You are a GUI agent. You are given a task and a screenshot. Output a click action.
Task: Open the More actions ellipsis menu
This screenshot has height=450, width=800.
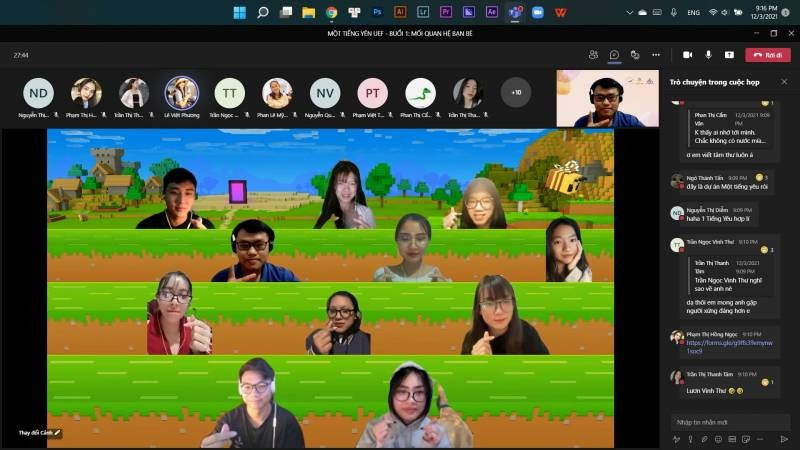[x=656, y=55]
